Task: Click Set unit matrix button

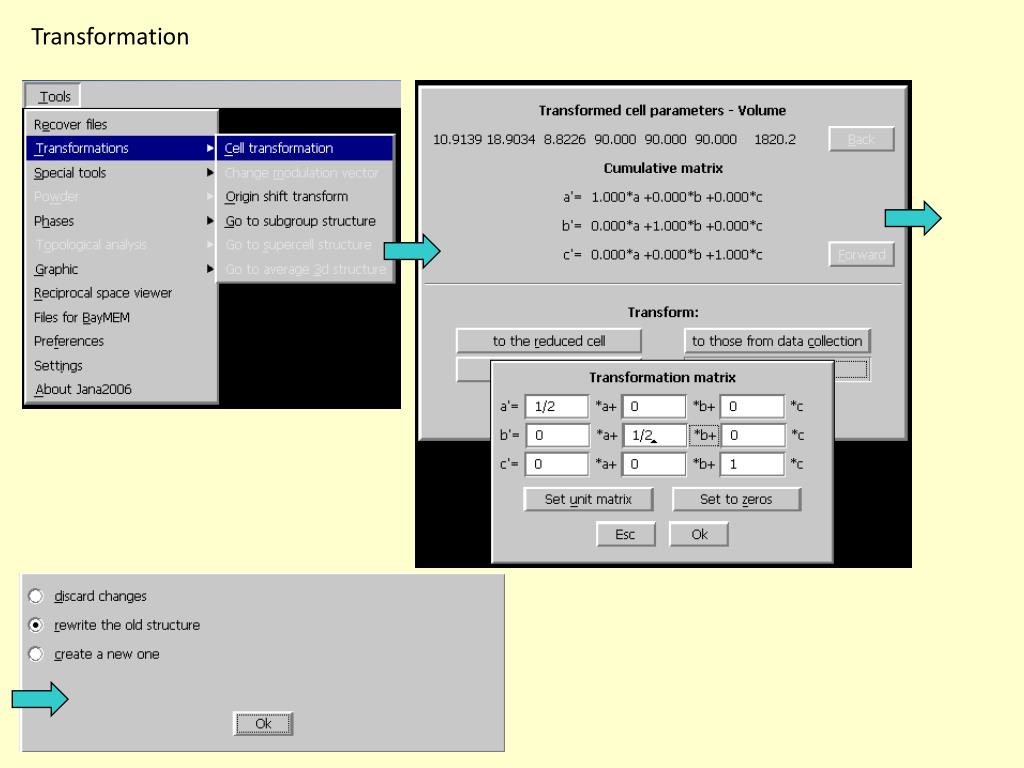Action: coord(588,499)
